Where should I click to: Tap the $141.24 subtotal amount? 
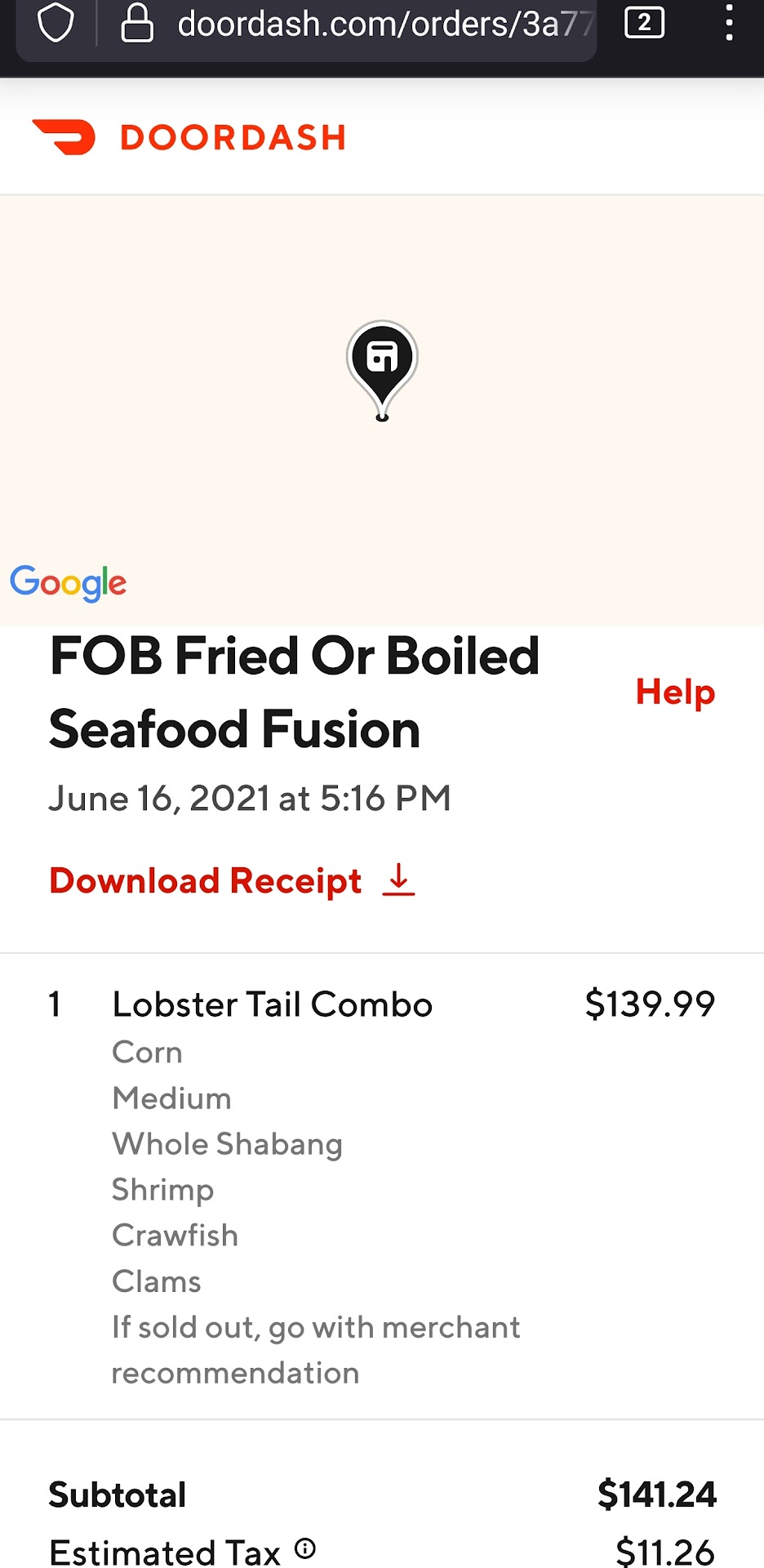click(x=656, y=1494)
